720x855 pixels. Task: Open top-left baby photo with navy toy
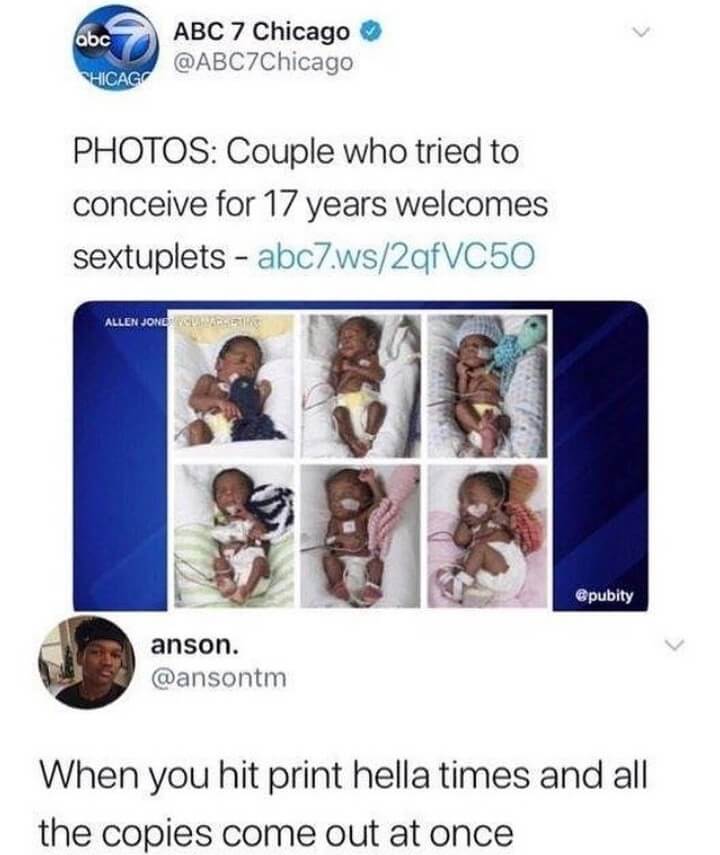(234, 385)
